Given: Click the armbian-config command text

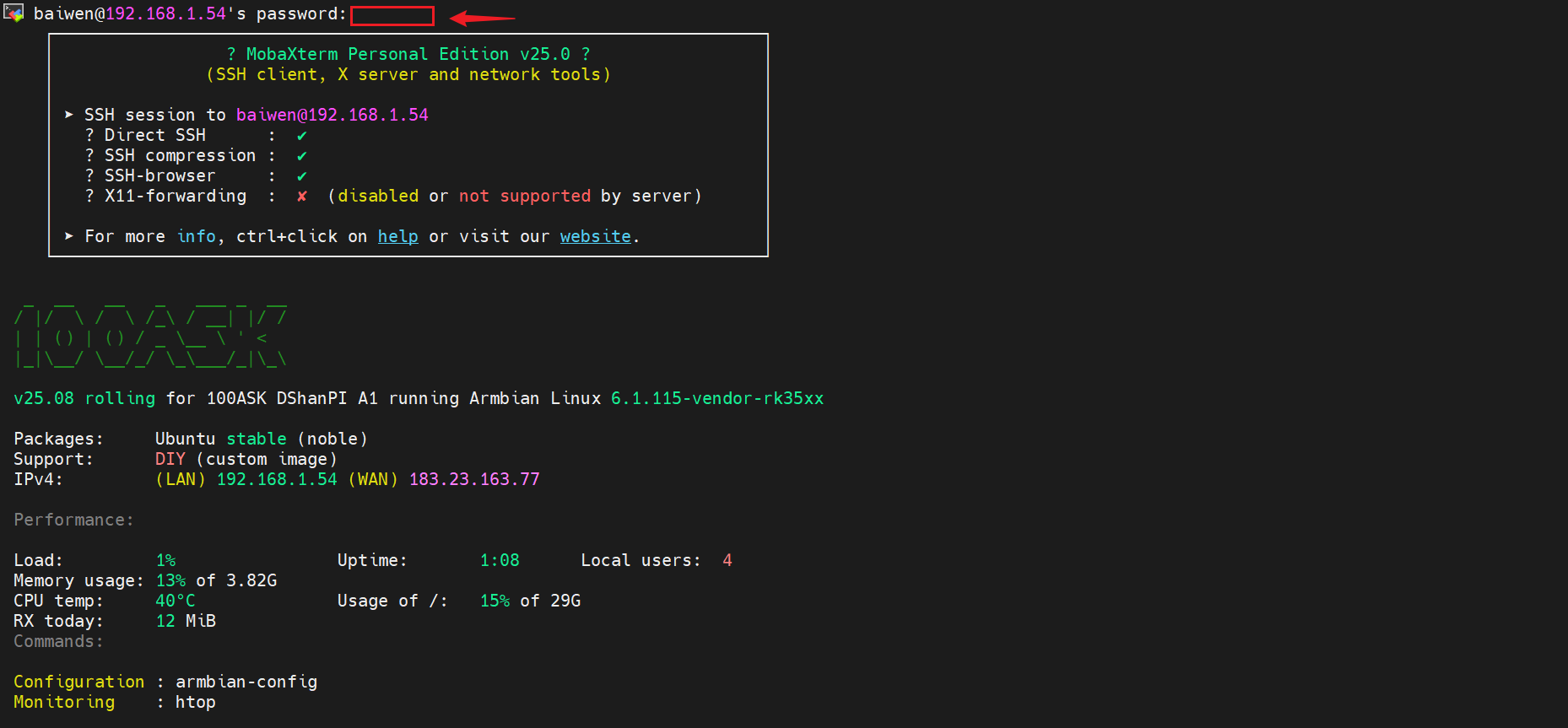Looking at the screenshot, I should (246, 682).
